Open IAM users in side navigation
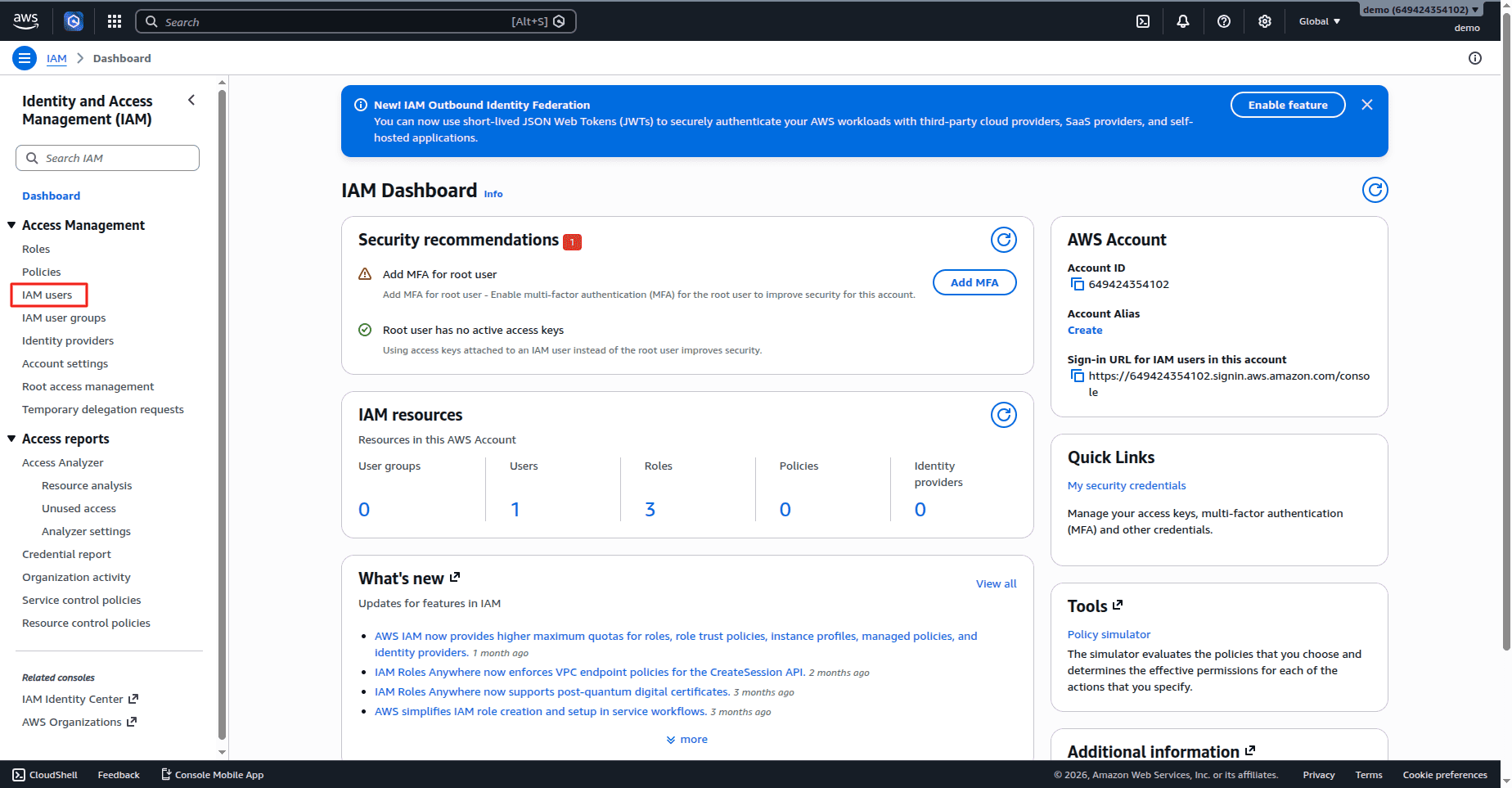The height and width of the screenshot is (788, 1512). click(47, 295)
